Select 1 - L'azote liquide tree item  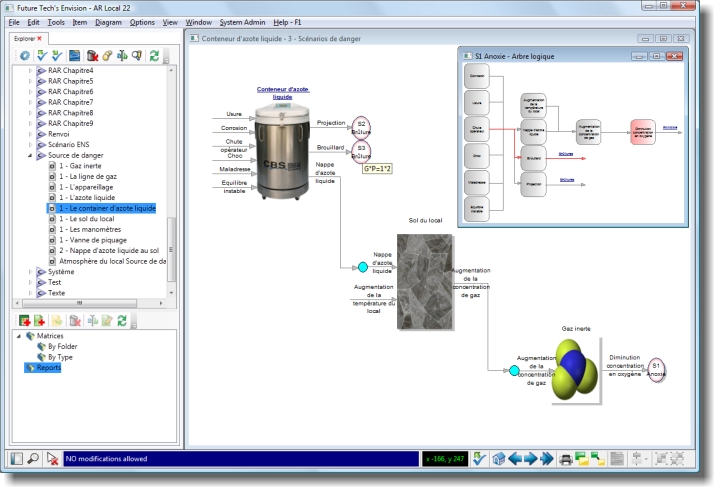point(87,198)
